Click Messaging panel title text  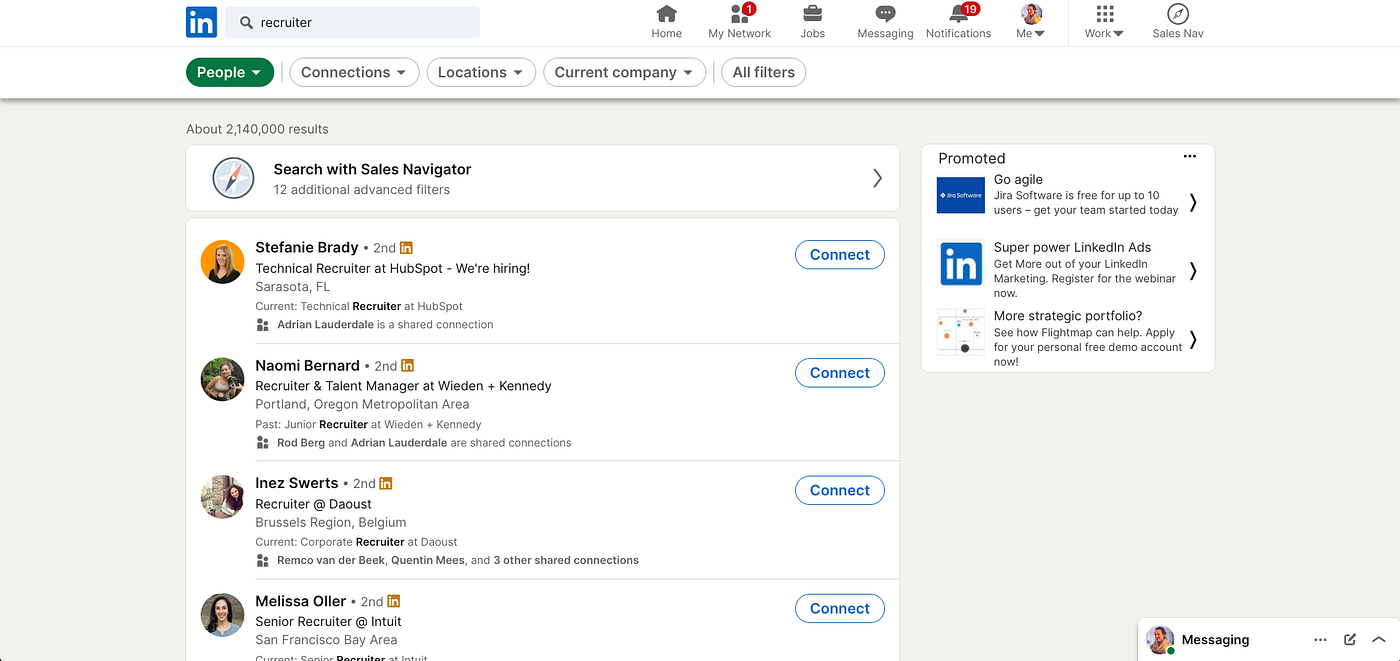[x=1215, y=640]
